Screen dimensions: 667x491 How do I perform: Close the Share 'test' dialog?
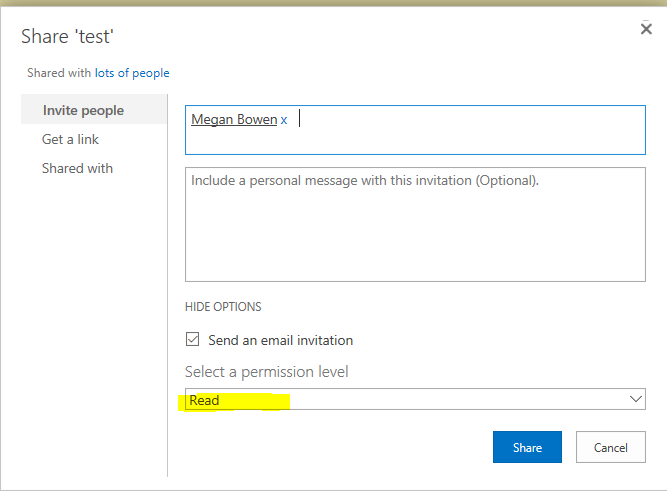pyautogui.click(x=646, y=30)
